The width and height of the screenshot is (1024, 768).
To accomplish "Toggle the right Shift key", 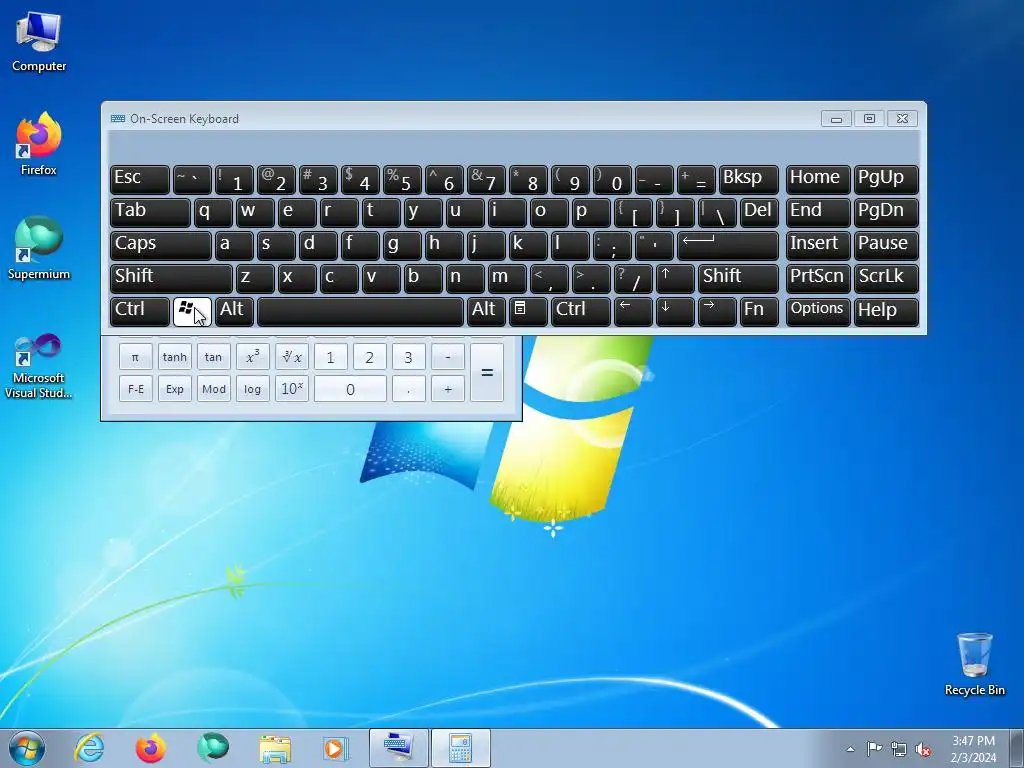I will 738,279.
